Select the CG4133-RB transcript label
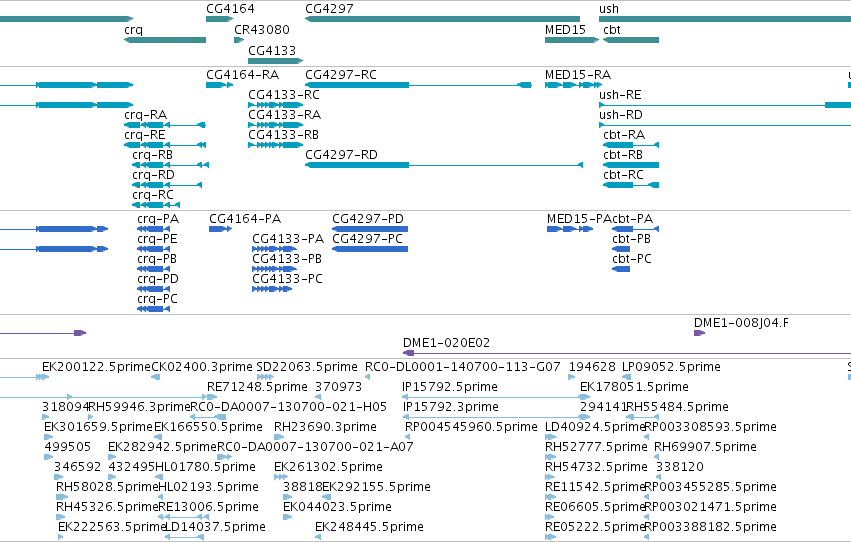Screen dimensions: 851x542 tap(283, 135)
